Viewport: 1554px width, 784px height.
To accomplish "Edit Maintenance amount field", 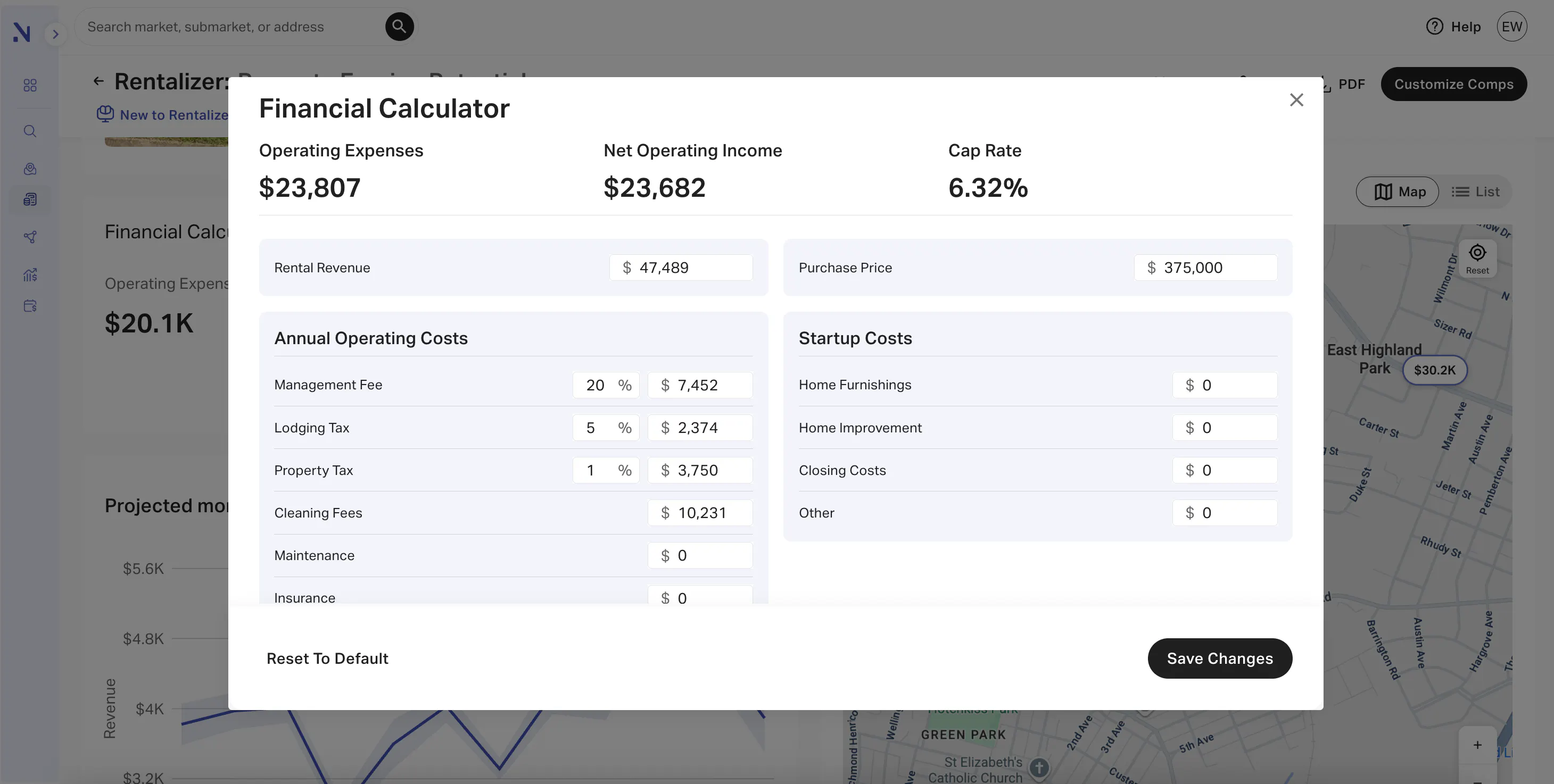I will click(700, 555).
